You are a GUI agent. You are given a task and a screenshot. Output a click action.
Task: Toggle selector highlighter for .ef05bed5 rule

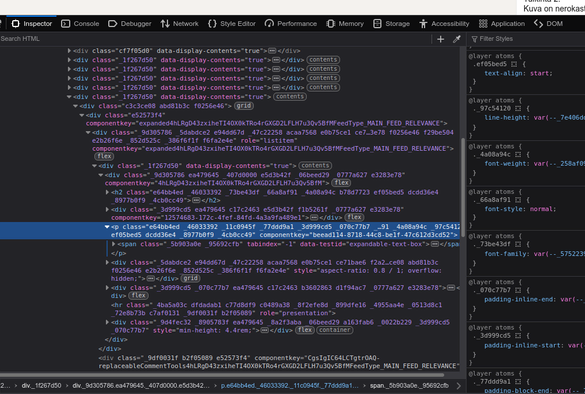tap(514, 64)
